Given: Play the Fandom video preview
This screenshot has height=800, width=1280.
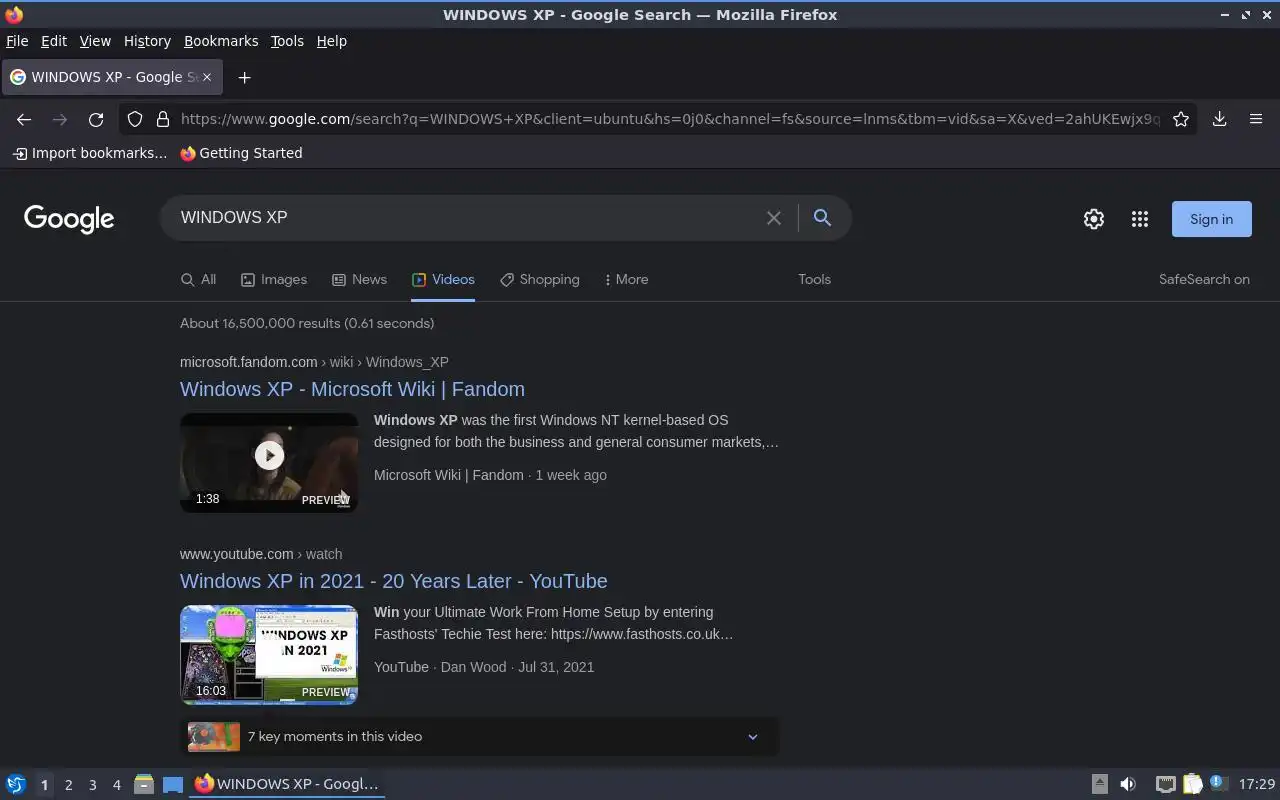Looking at the screenshot, I should point(269,455).
